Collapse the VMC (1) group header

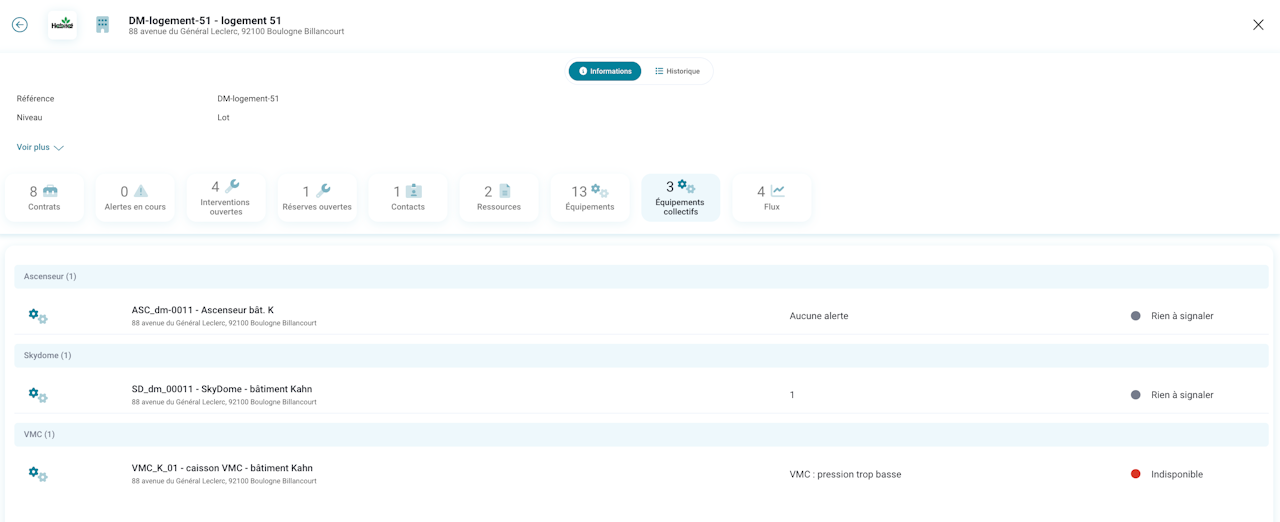tap(641, 434)
